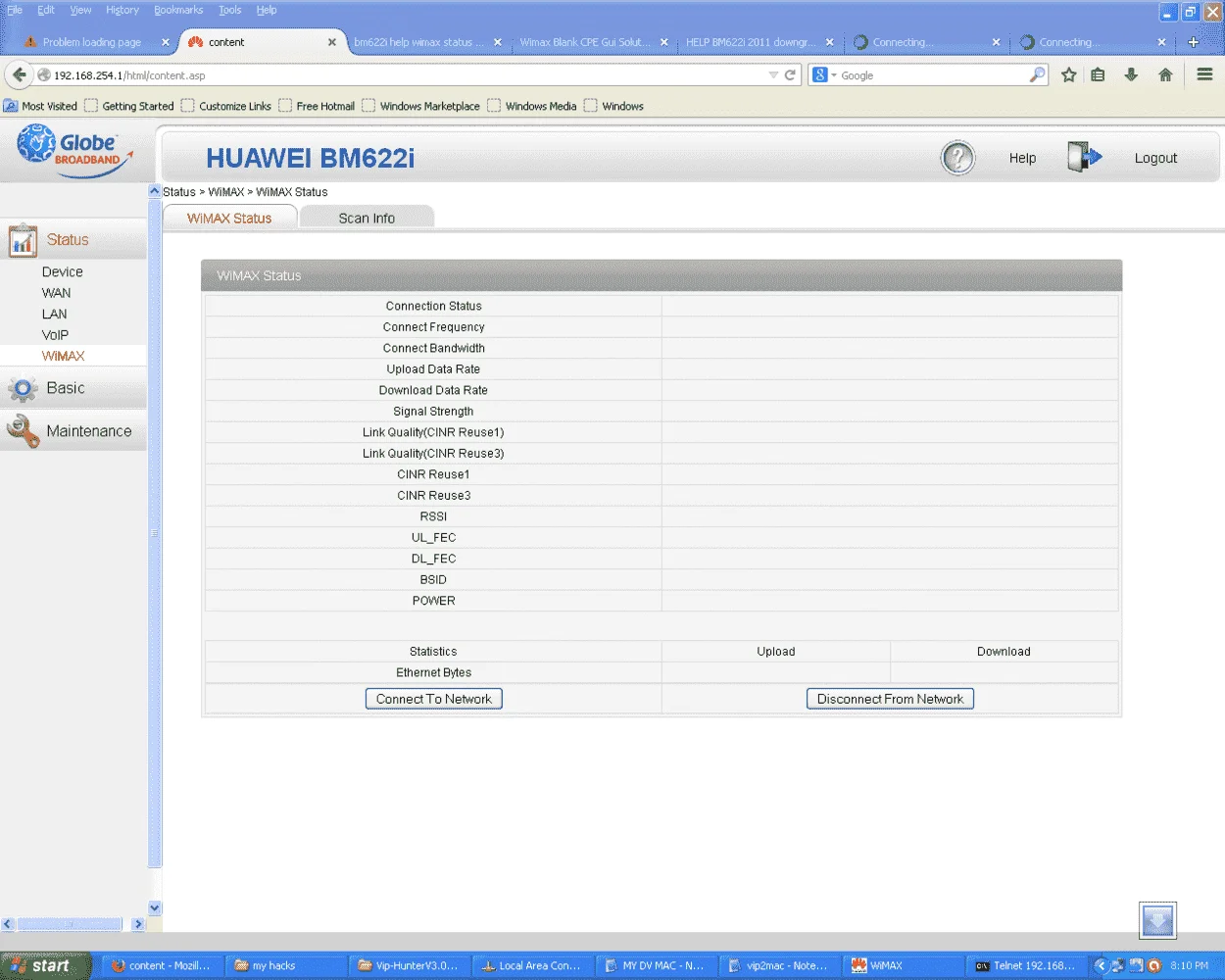
Task: Open the bookmarks list icon
Action: tap(1099, 74)
